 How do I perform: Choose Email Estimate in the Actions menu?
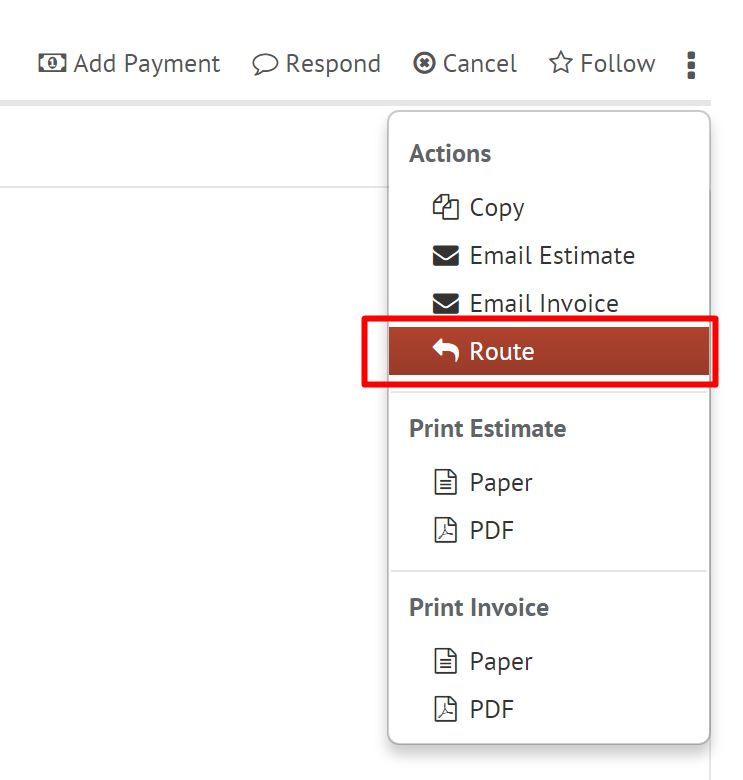(552, 256)
